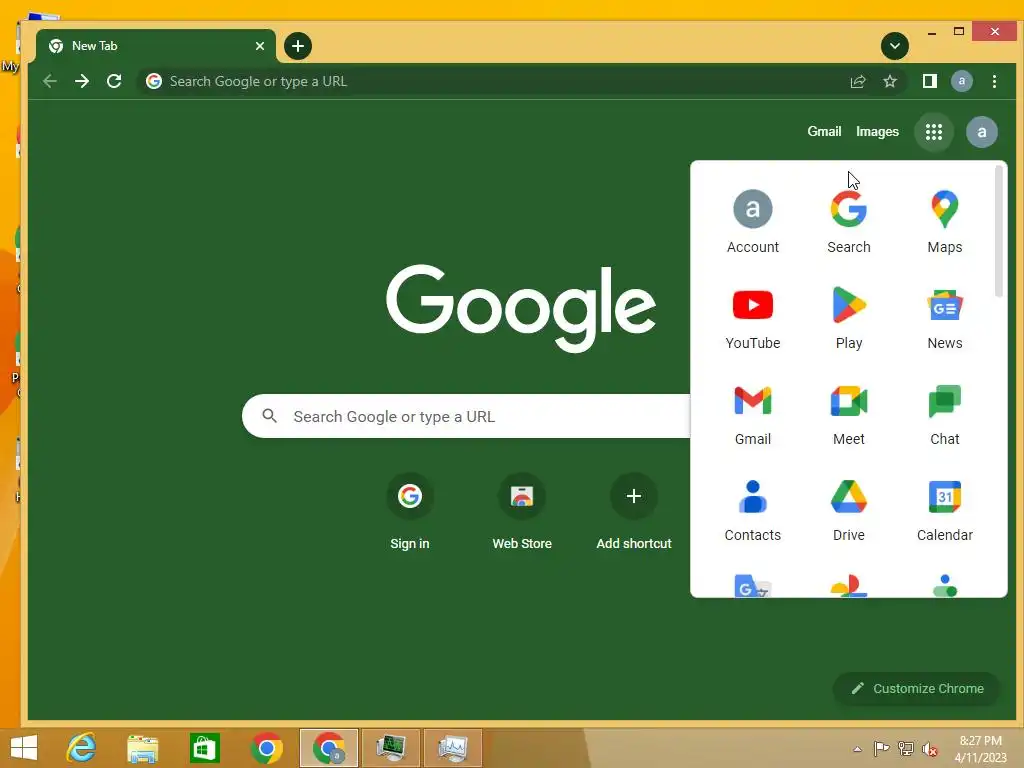Click the Images link at the top
This screenshot has width=1024, height=768.
click(x=877, y=131)
